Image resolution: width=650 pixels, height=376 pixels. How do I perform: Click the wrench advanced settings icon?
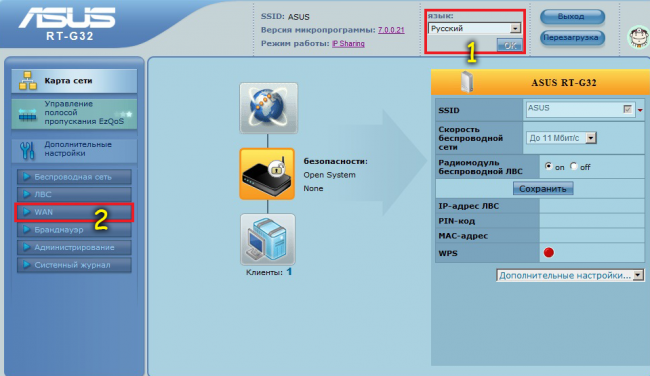(x=28, y=150)
